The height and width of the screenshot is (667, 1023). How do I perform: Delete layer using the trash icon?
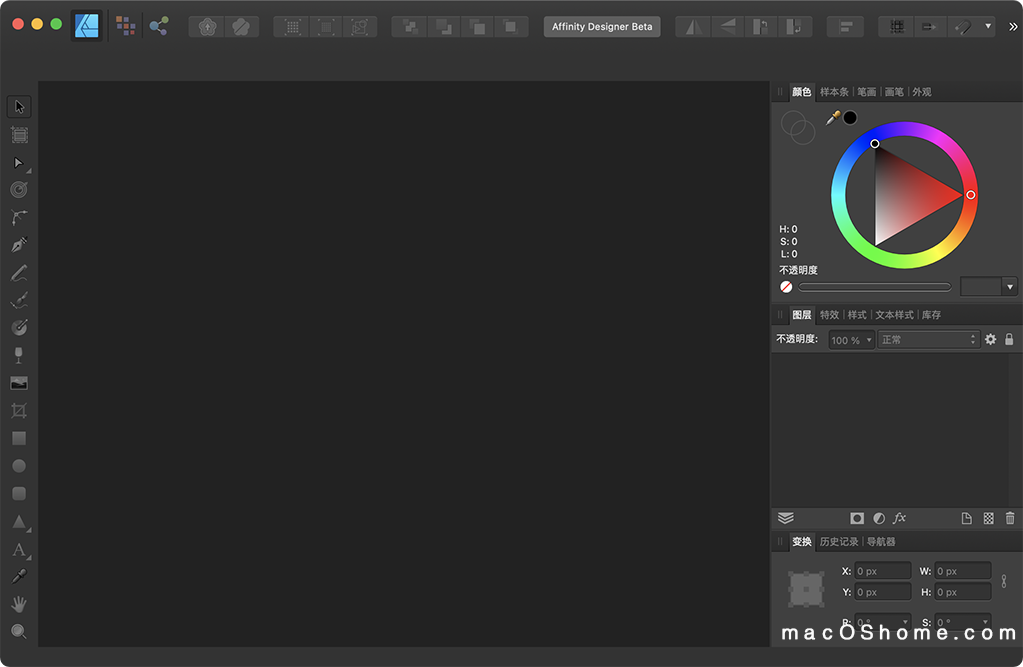coord(1010,518)
